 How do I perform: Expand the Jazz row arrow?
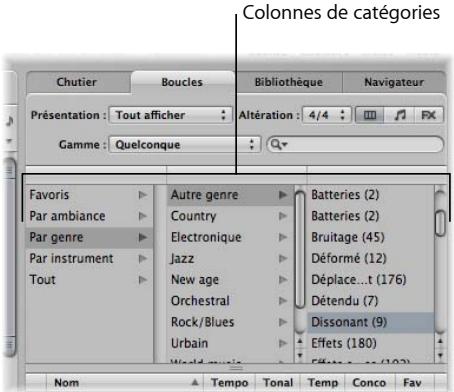click(x=283, y=259)
